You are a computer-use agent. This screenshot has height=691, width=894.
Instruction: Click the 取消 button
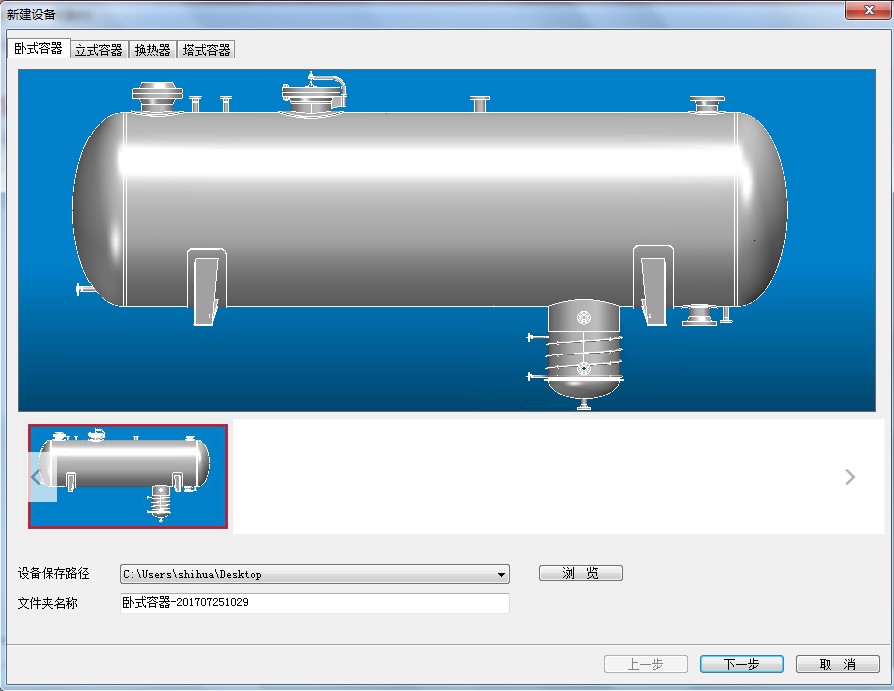click(838, 664)
